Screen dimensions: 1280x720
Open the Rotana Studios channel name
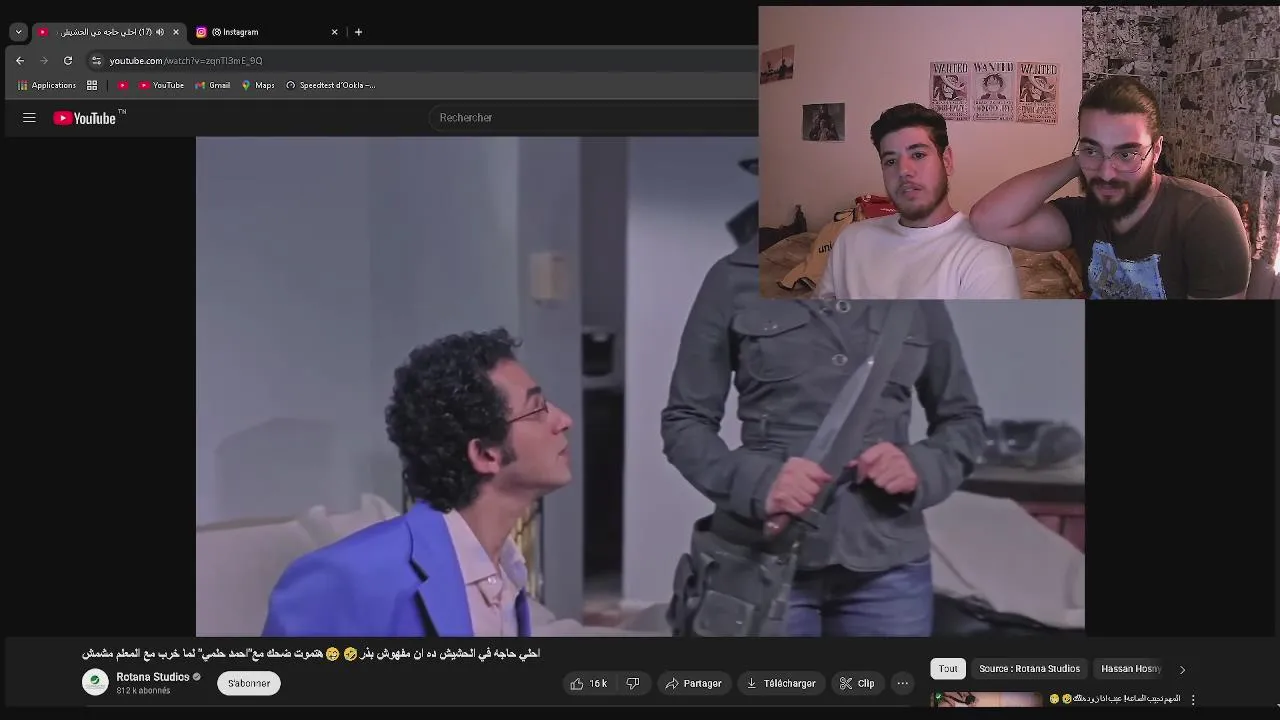[152, 677]
